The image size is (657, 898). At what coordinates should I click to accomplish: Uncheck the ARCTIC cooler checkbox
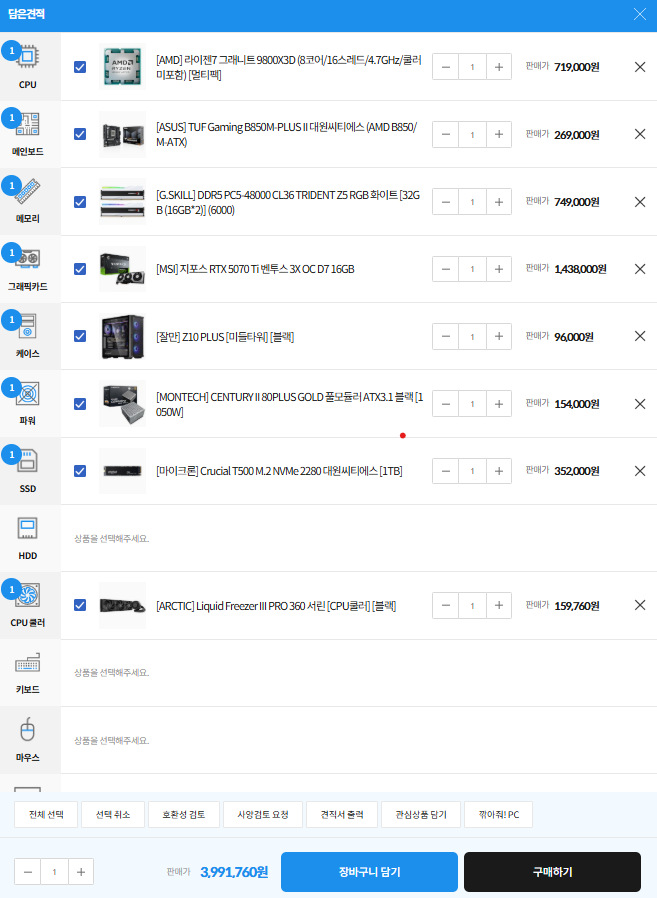point(80,605)
